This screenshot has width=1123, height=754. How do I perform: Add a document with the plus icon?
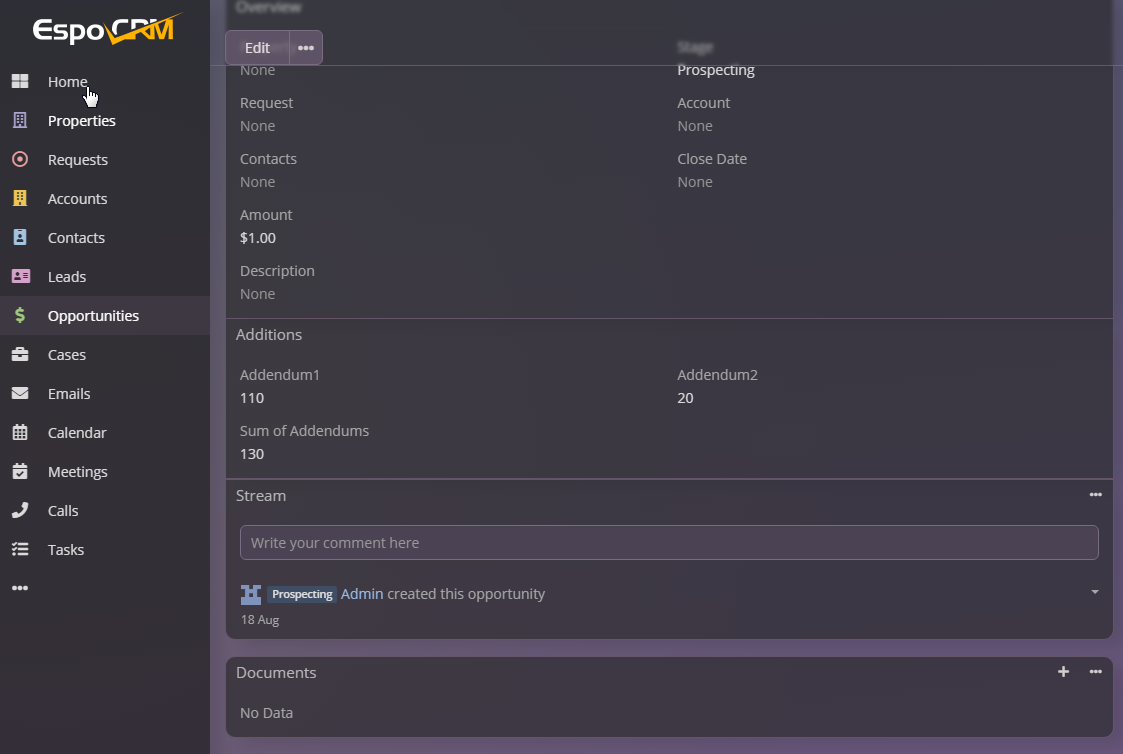click(x=1064, y=672)
